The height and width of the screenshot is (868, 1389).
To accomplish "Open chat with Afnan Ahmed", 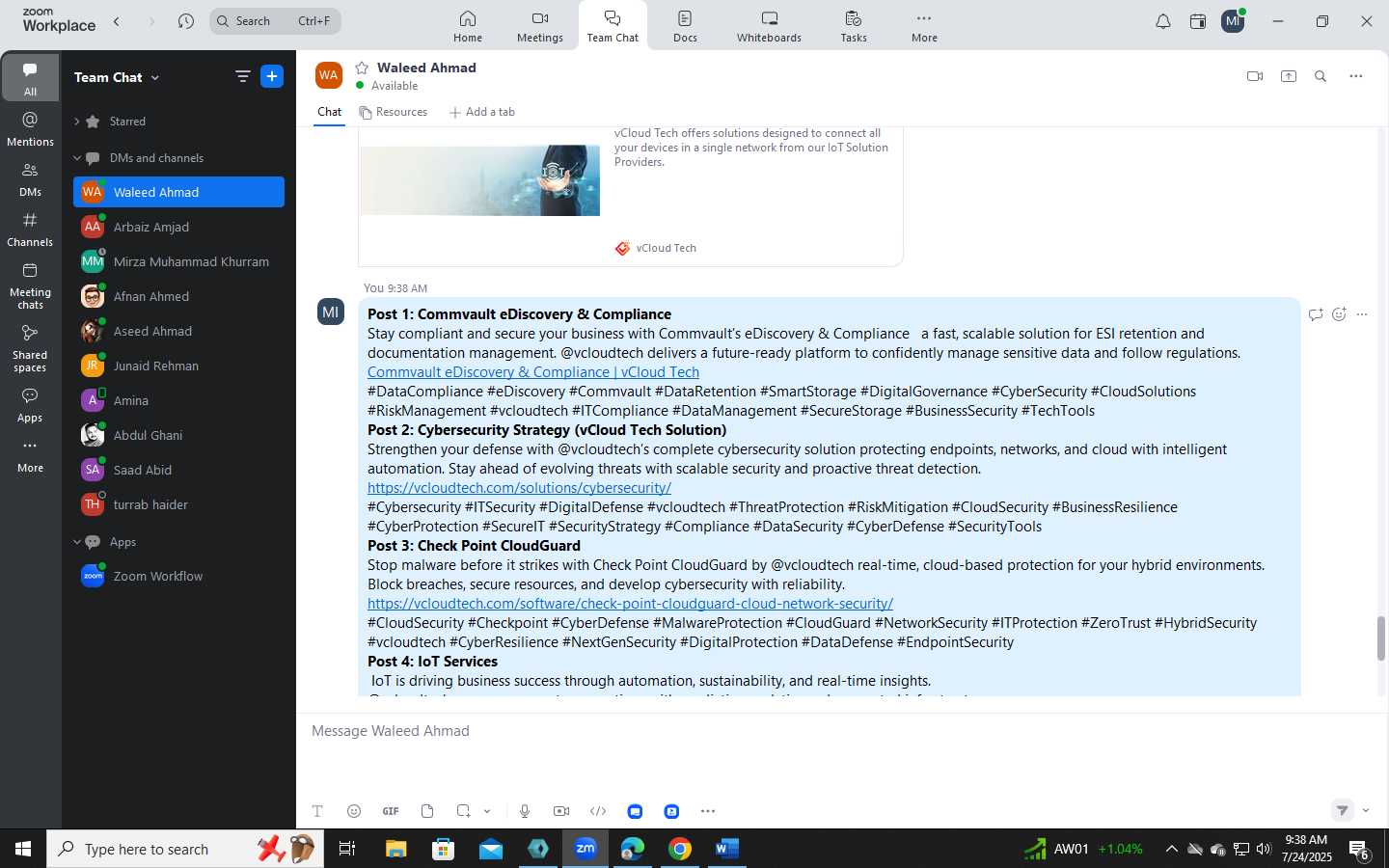I will (x=178, y=296).
